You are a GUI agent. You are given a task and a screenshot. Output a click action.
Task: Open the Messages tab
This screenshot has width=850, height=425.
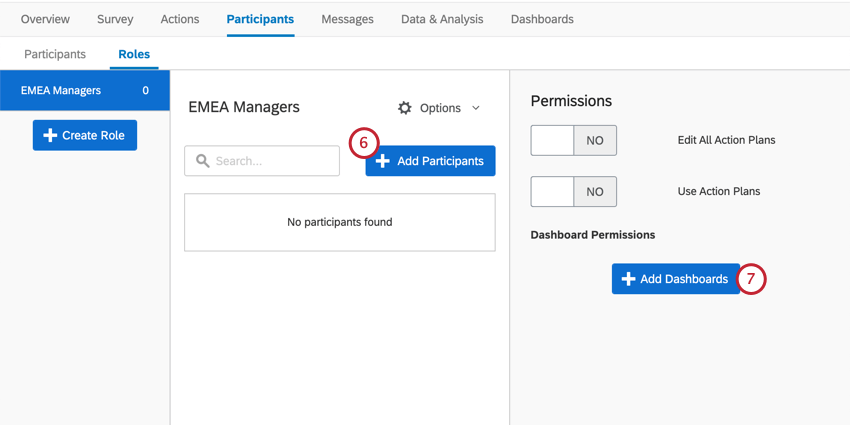[347, 19]
